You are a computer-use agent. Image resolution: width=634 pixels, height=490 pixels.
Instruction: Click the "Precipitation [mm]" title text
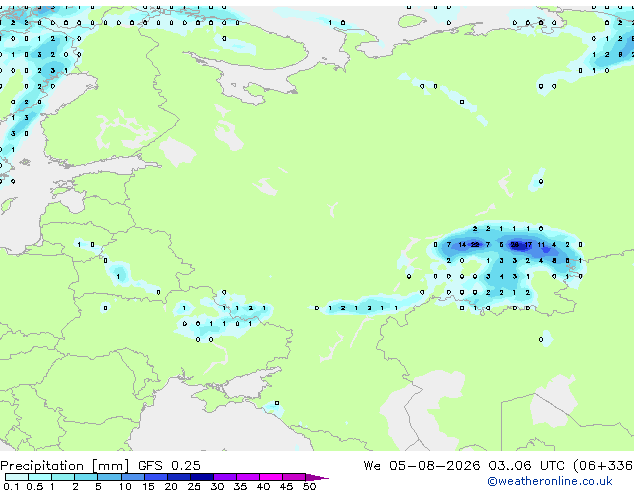click(65, 466)
